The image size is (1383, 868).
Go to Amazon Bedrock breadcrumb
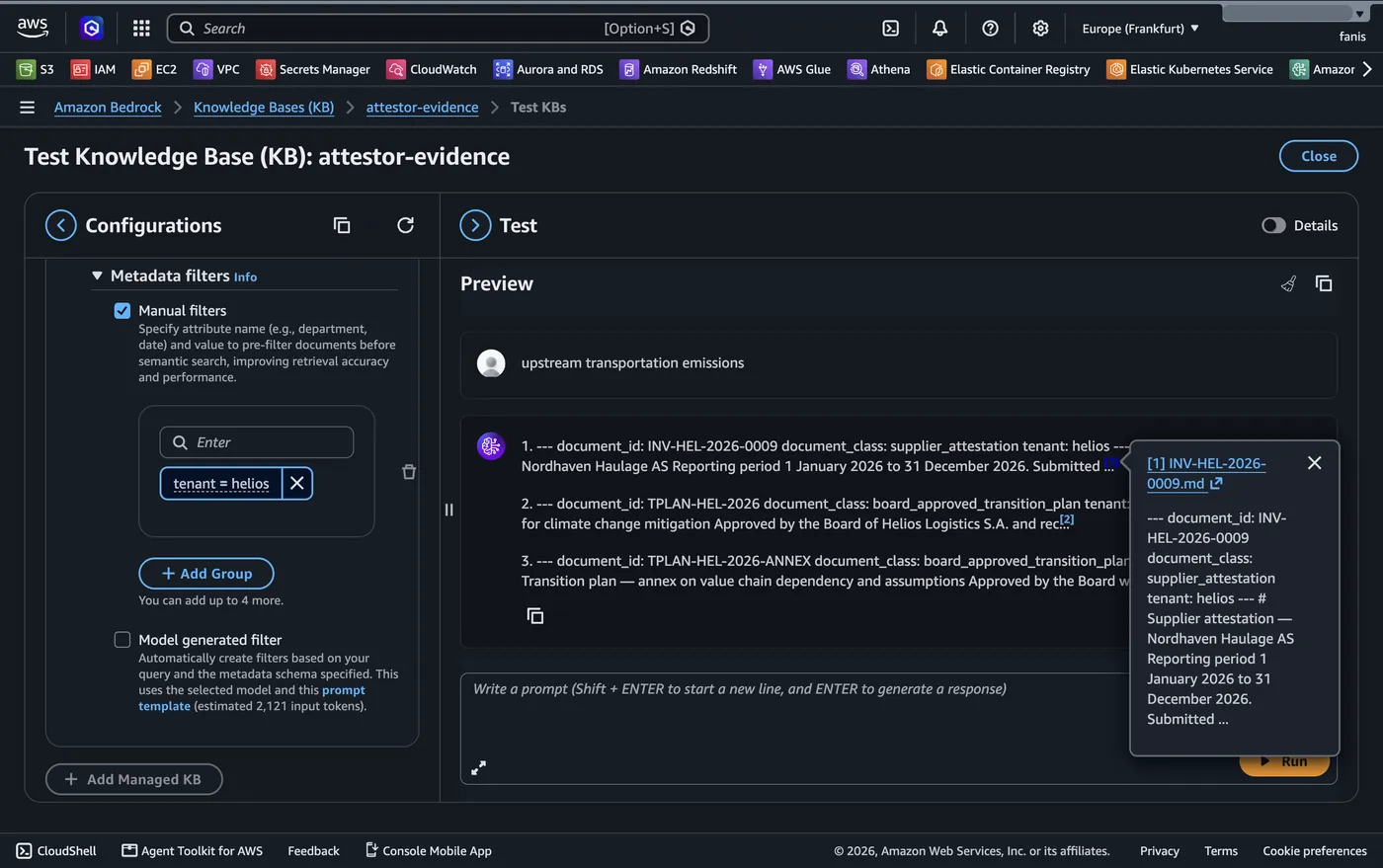[x=108, y=107]
